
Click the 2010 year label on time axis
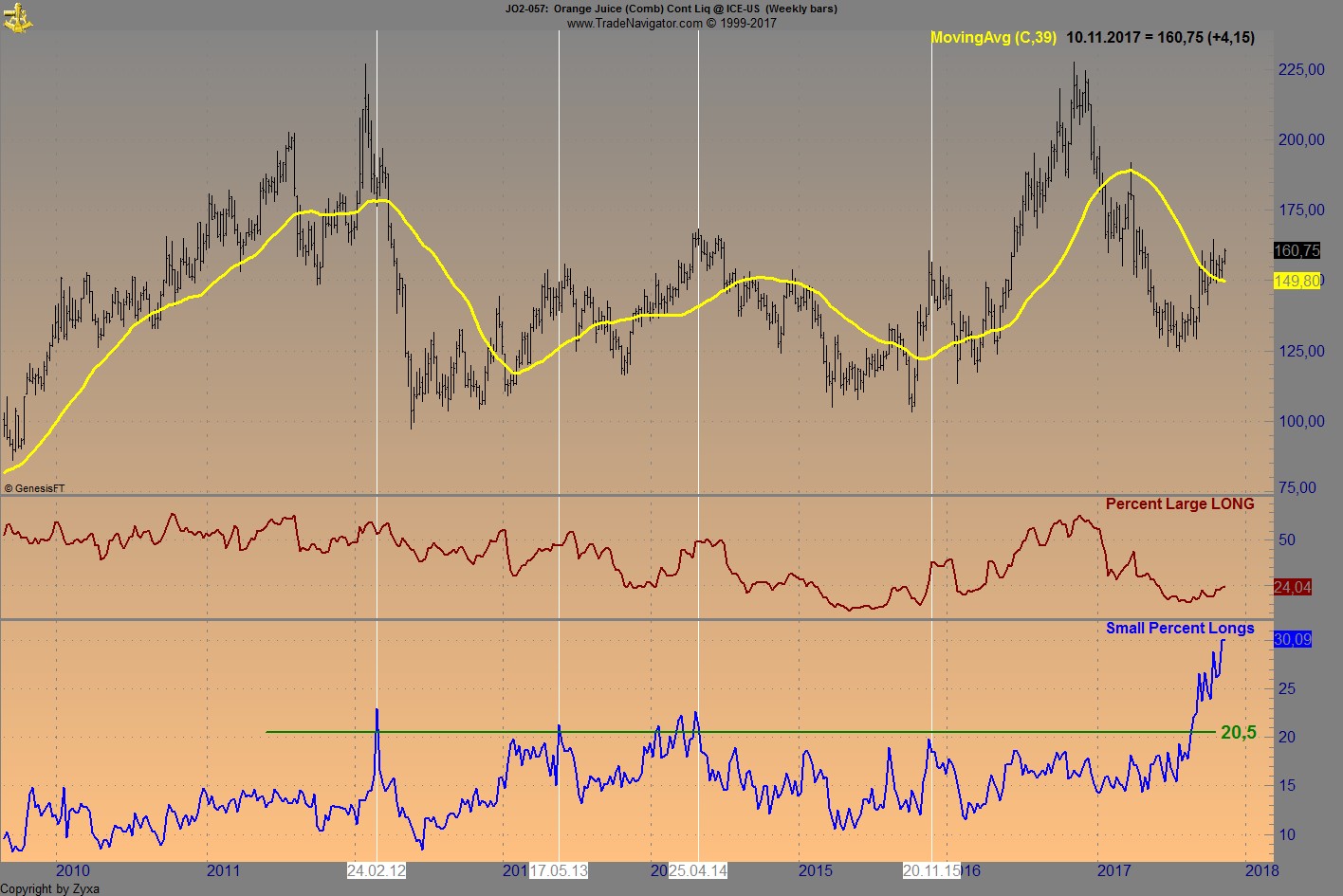tap(73, 870)
